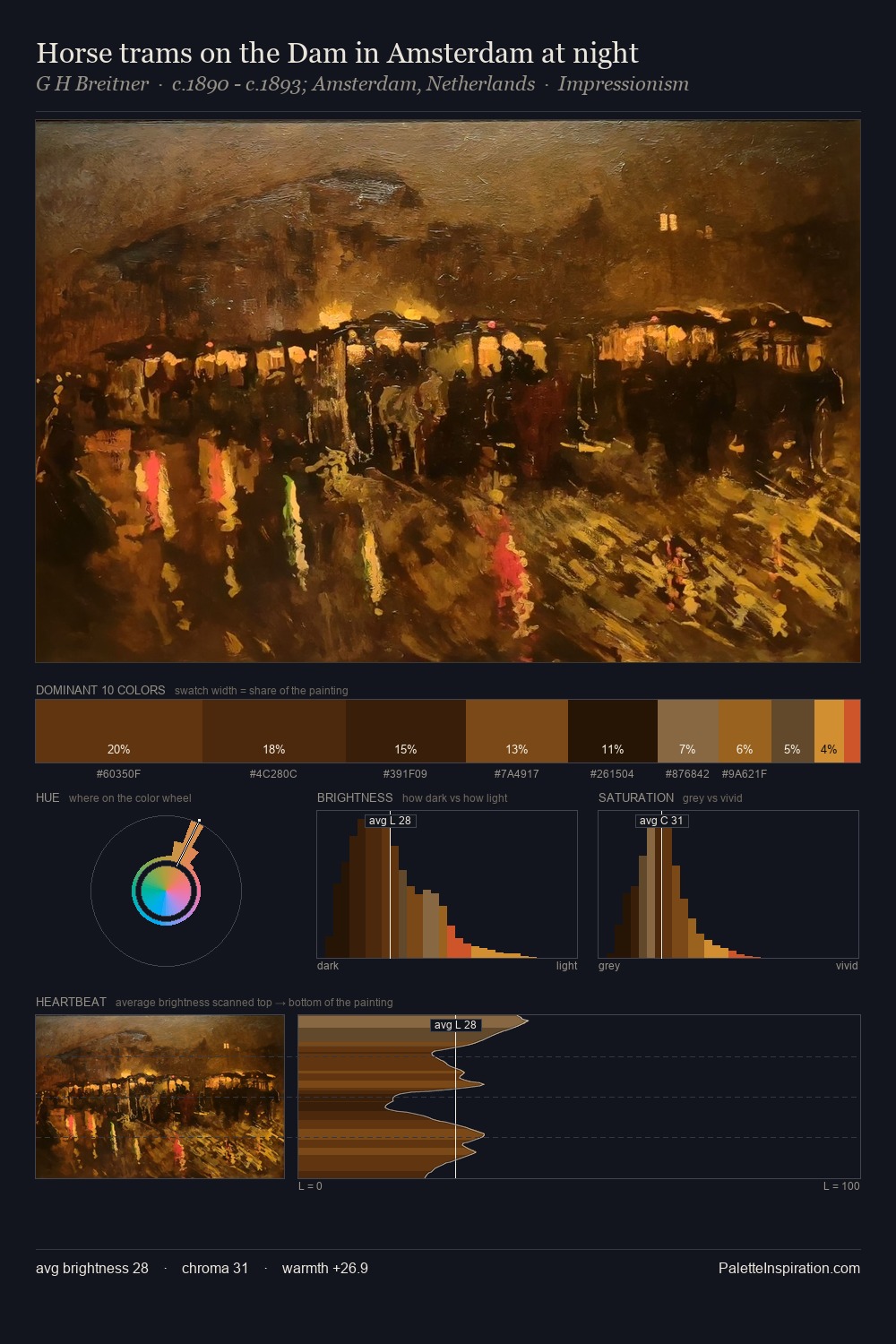Viewport: 896px width, 1344px height.
Task: Click the 'SATURATION' section heading
Action: pos(636,797)
